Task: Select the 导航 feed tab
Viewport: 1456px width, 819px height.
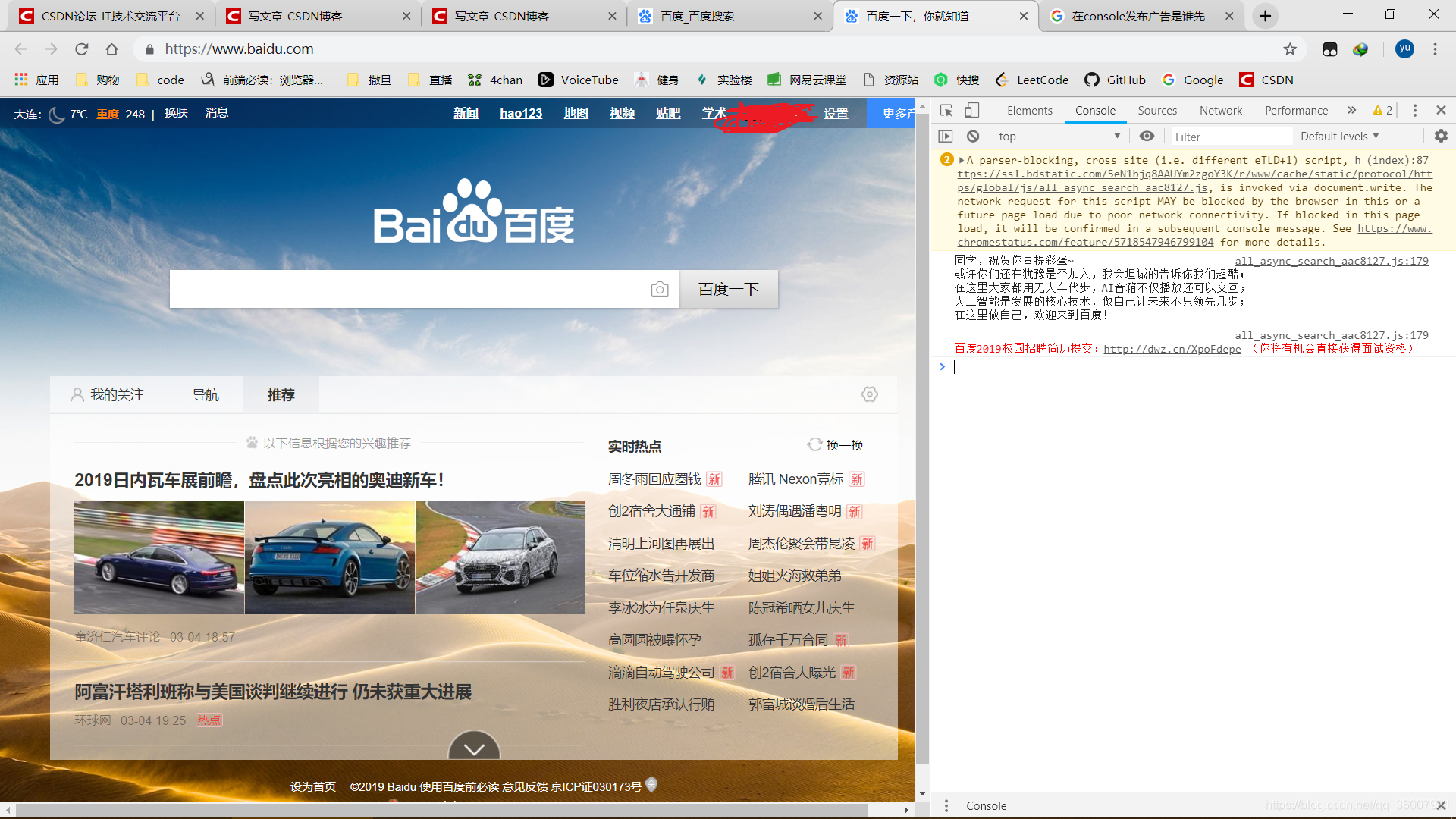Action: click(206, 395)
